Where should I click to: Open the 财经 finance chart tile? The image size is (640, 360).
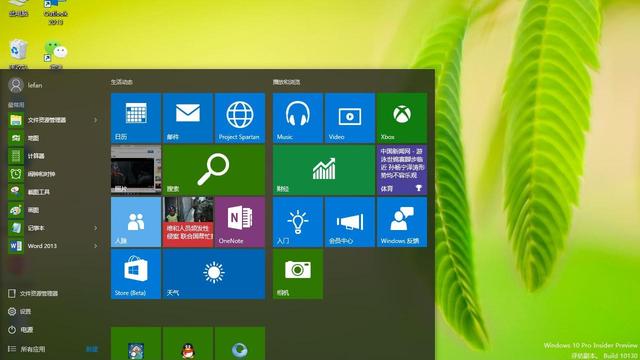324,170
